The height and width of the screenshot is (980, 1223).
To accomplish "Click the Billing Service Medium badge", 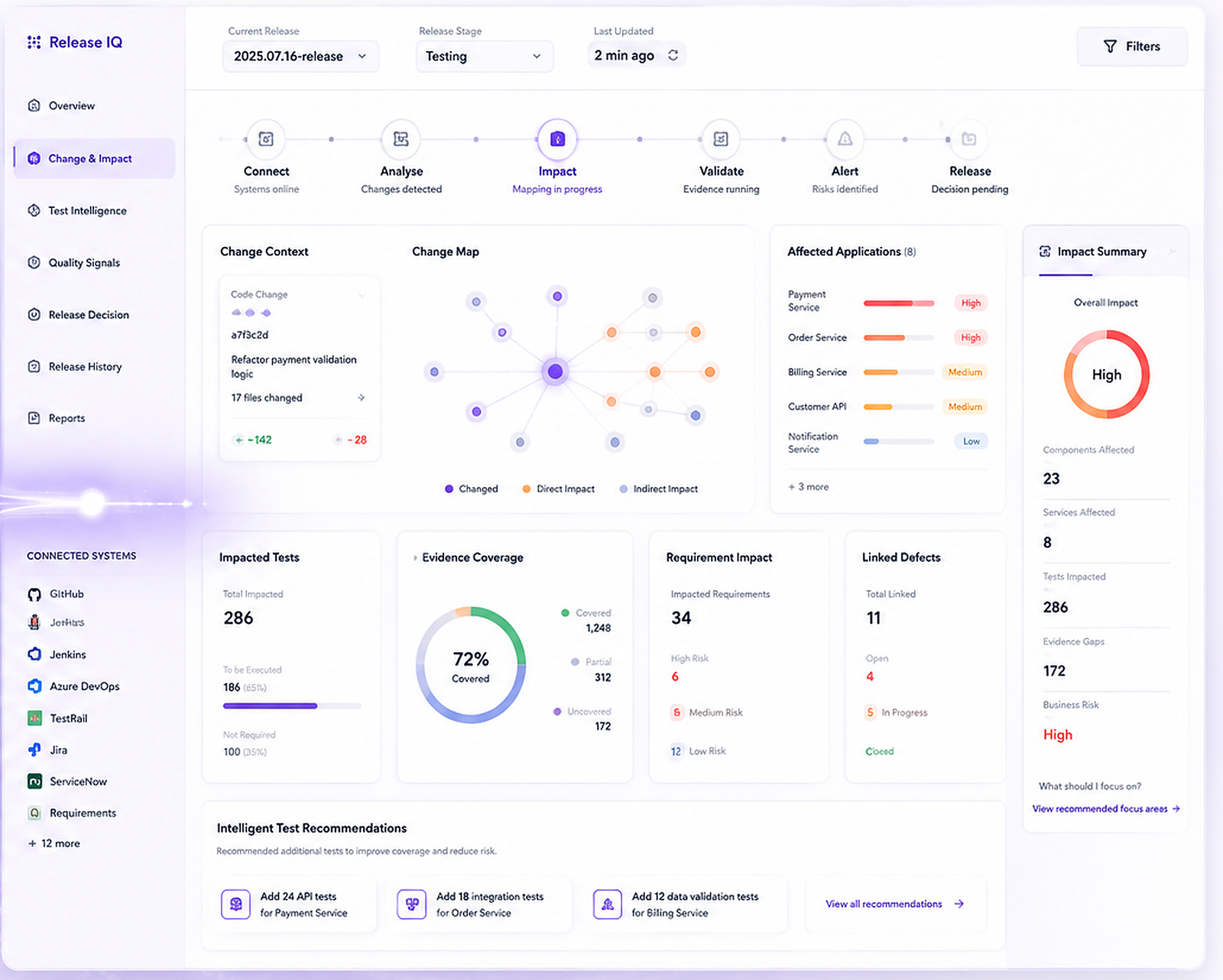I will click(x=965, y=372).
